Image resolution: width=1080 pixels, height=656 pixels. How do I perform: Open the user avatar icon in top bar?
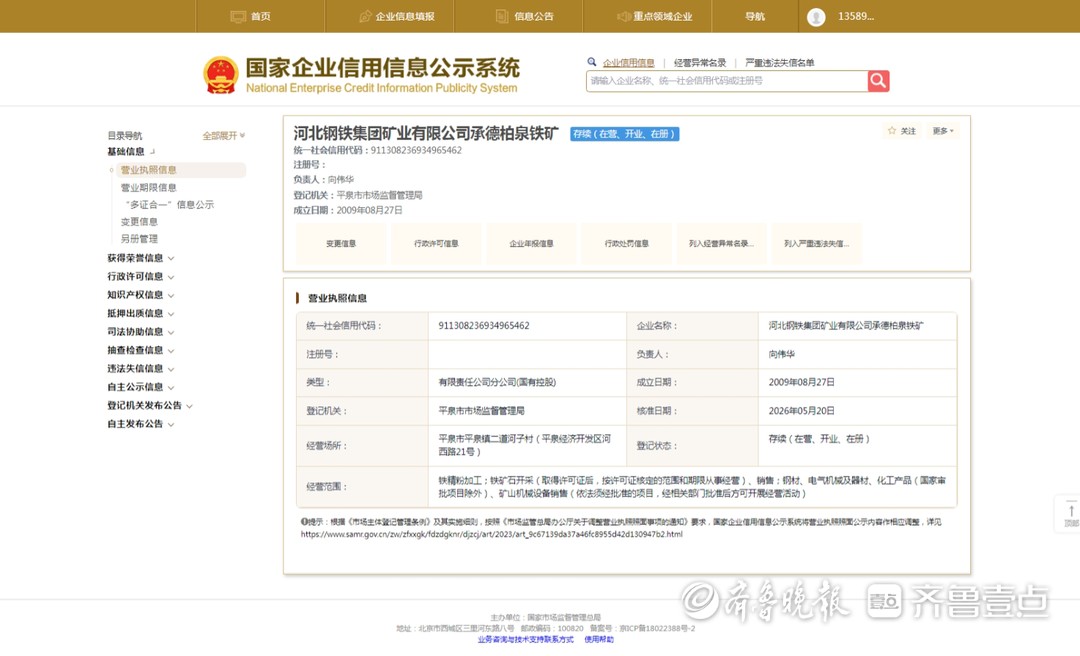click(x=816, y=17)
